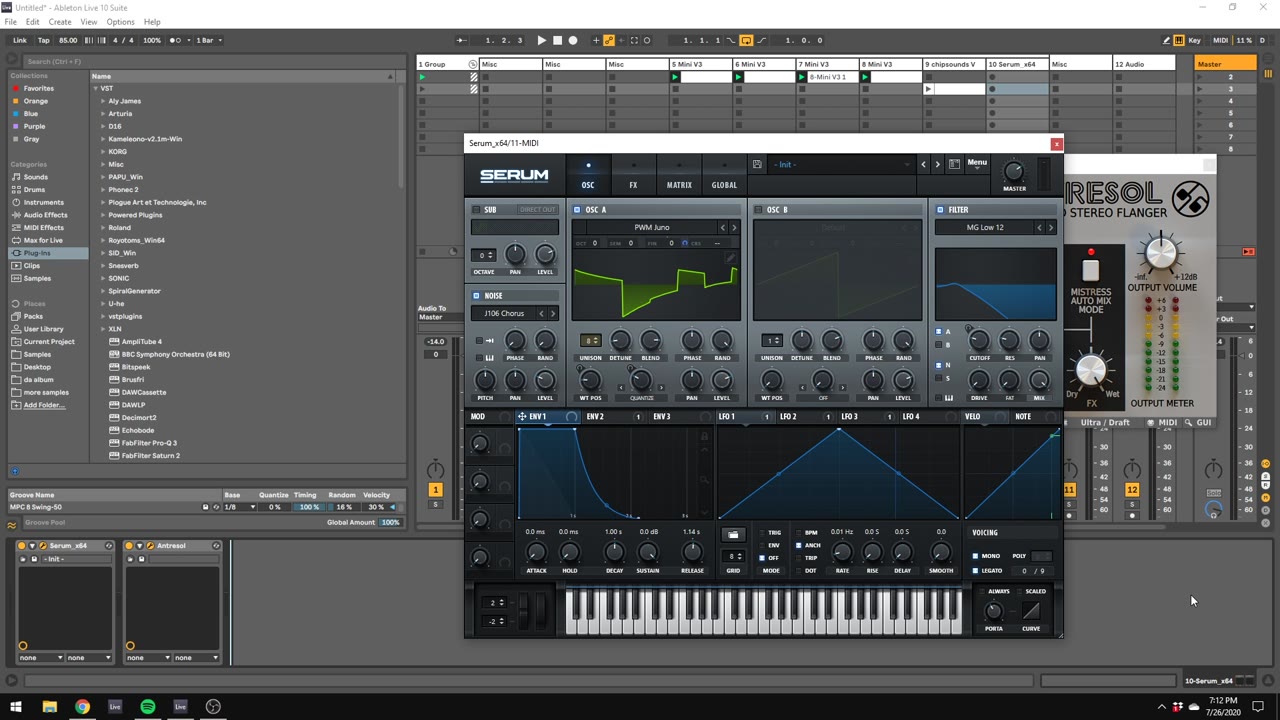This screenshot has width=1280, height=720.
Task: Load previous Serum preset with left arrow
Action: click(923, 164)
